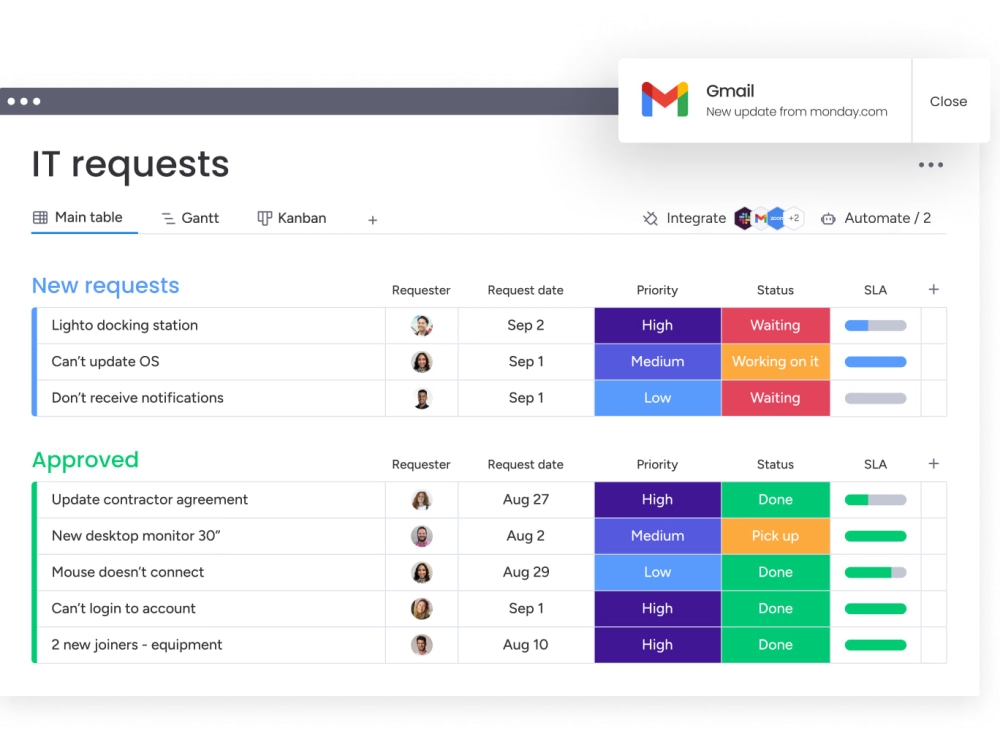Open the Can't login to account item
The height and width of the screenshot is (750, 1000).
click(x=123, y=608)
